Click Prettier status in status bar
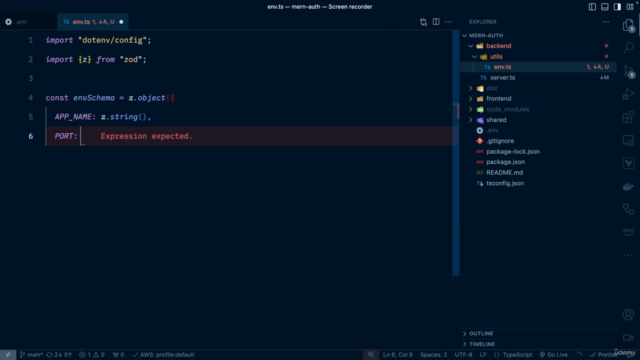This screenshot has height=360, width=640. point(604,355)
